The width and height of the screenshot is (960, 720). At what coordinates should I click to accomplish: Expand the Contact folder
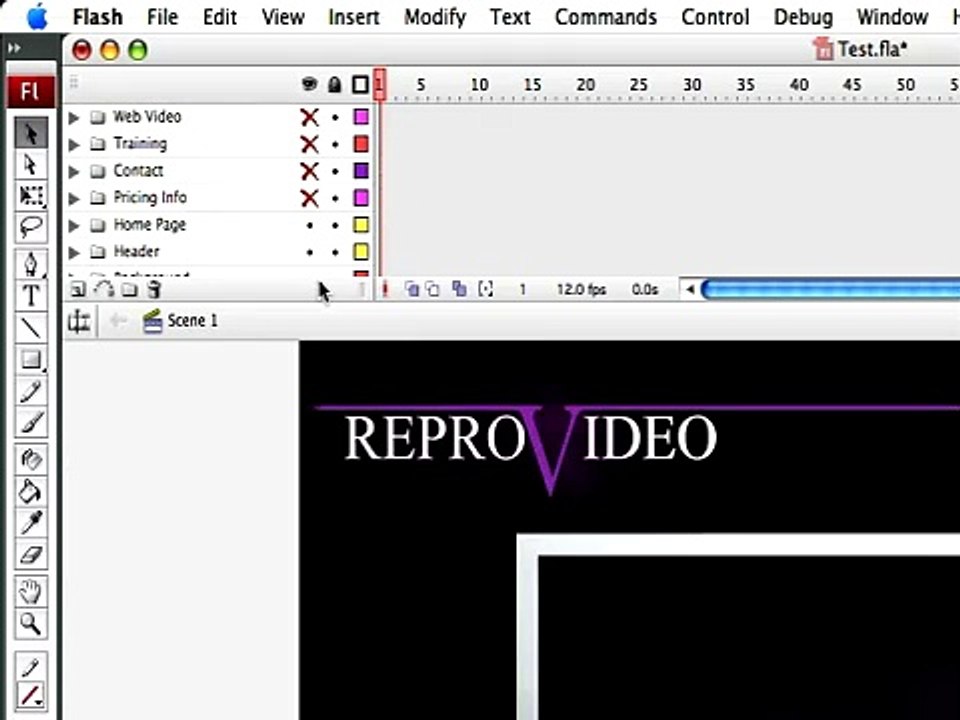(x=74, y=171)
